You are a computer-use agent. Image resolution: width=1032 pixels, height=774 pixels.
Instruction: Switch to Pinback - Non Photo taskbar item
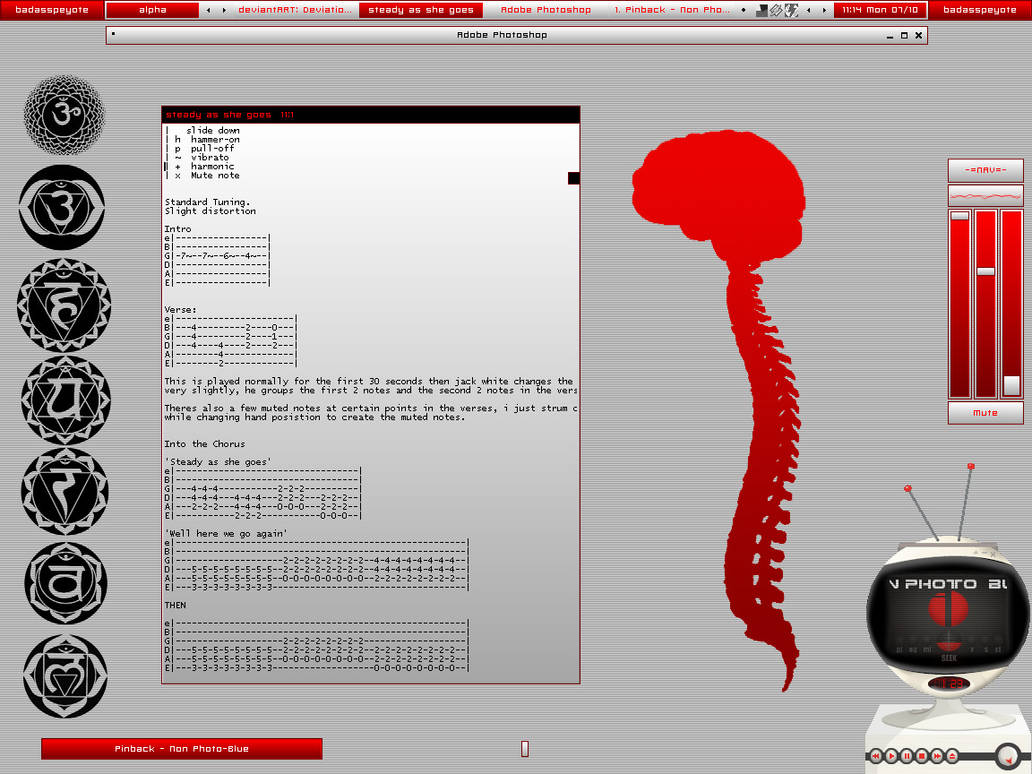[x=671, y=10]
